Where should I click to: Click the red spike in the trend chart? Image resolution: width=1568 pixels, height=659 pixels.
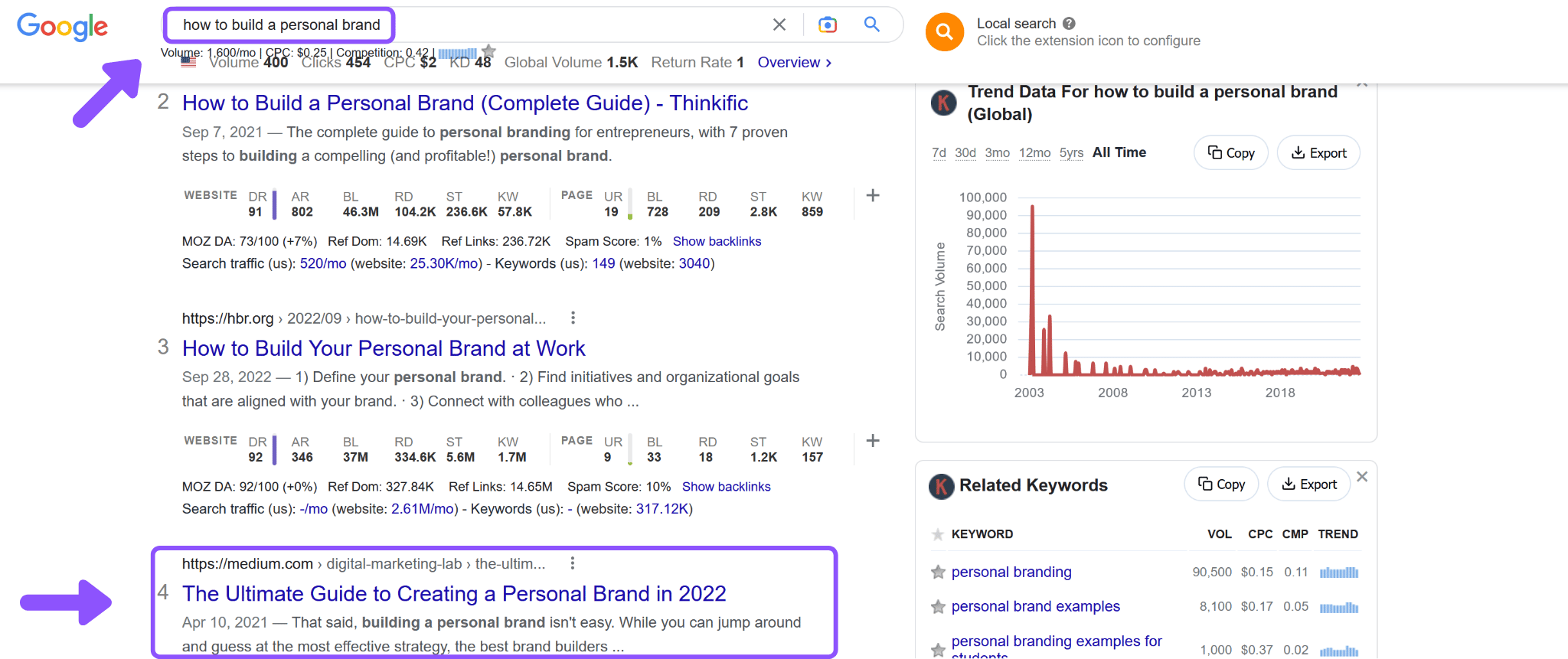click(x=1032, y=290)
